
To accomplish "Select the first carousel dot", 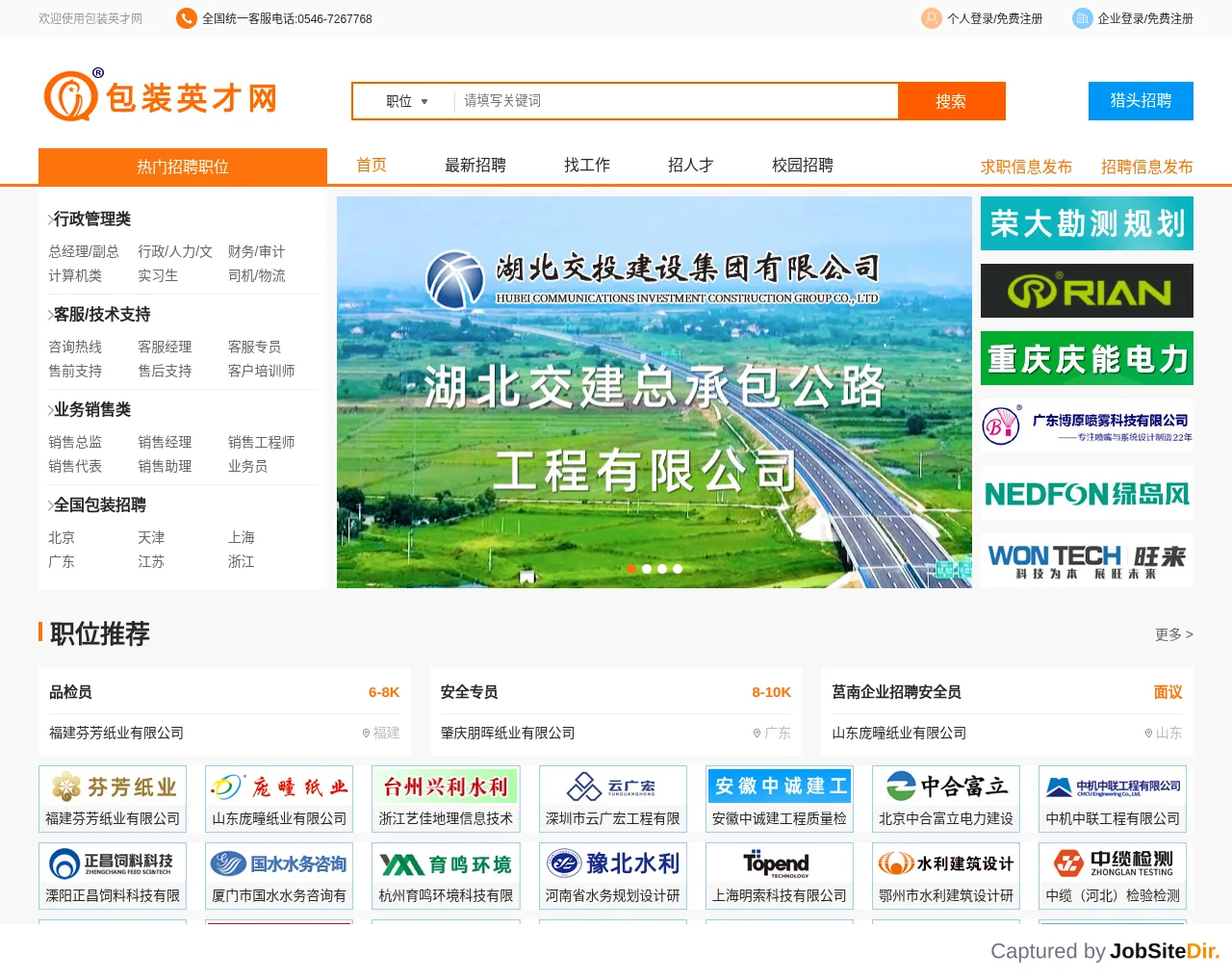I will (x=631, y=569).
